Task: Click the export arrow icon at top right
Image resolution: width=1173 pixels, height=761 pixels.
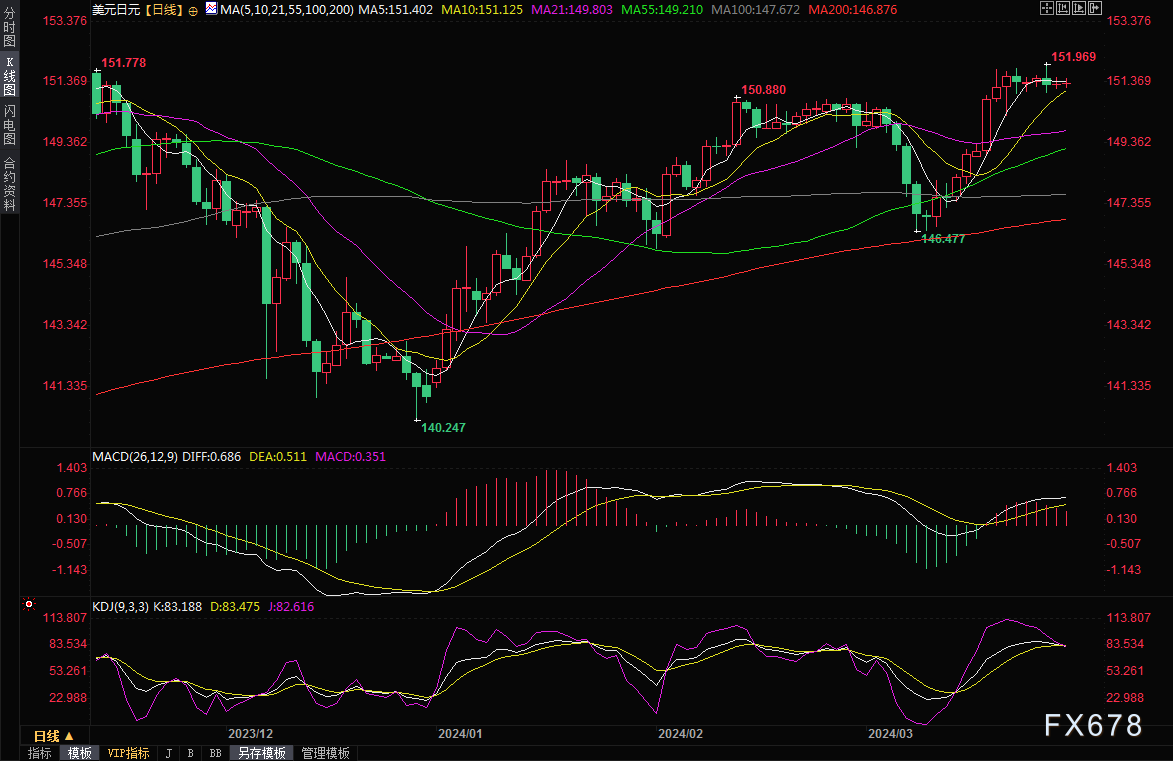Action: tap(1095, 8)
